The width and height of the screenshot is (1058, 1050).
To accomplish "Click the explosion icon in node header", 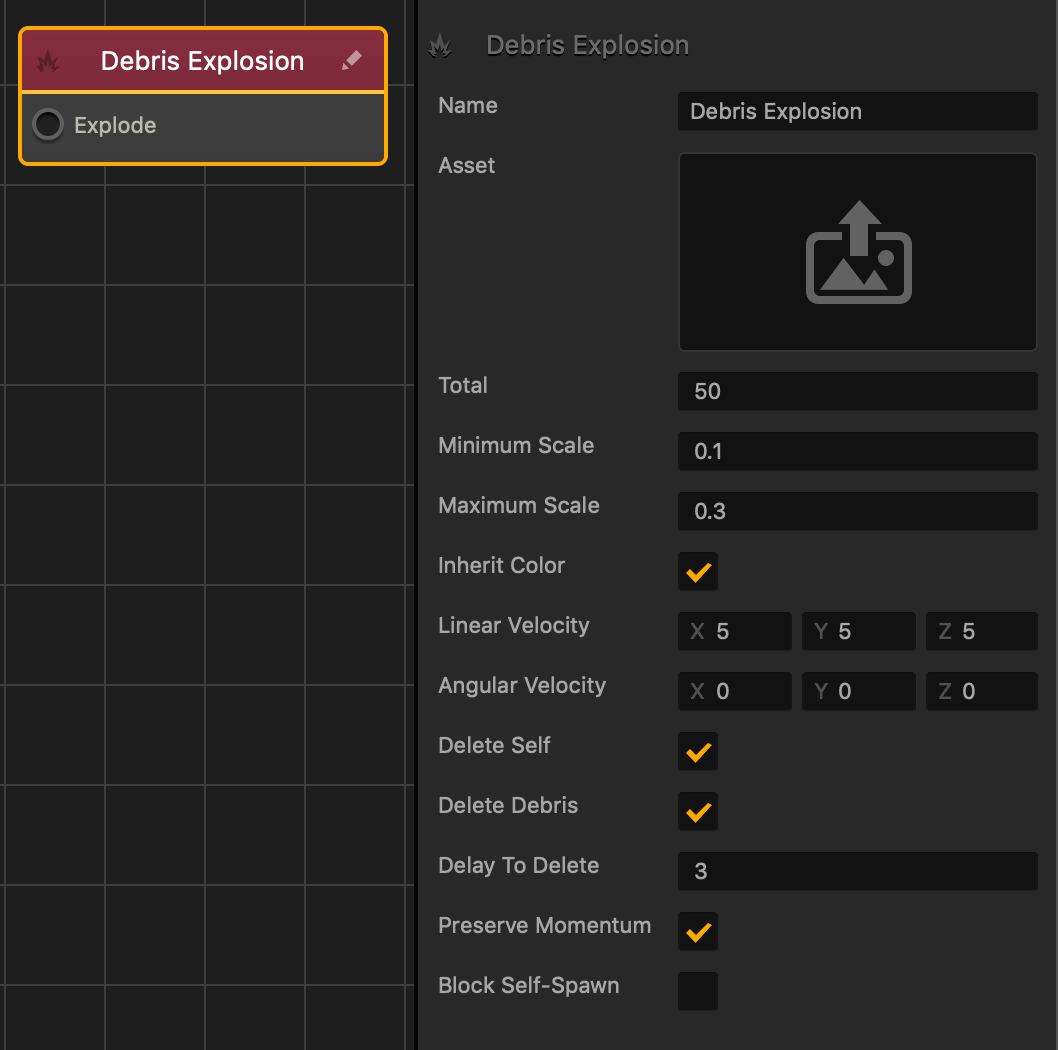I will (x=47, y=62).
